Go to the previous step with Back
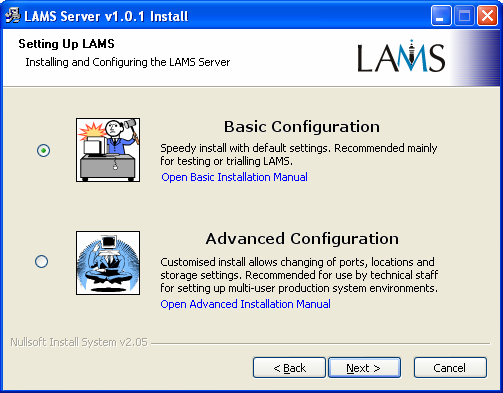503x393 pixels. pyautogui.click(x=289, y=368)
